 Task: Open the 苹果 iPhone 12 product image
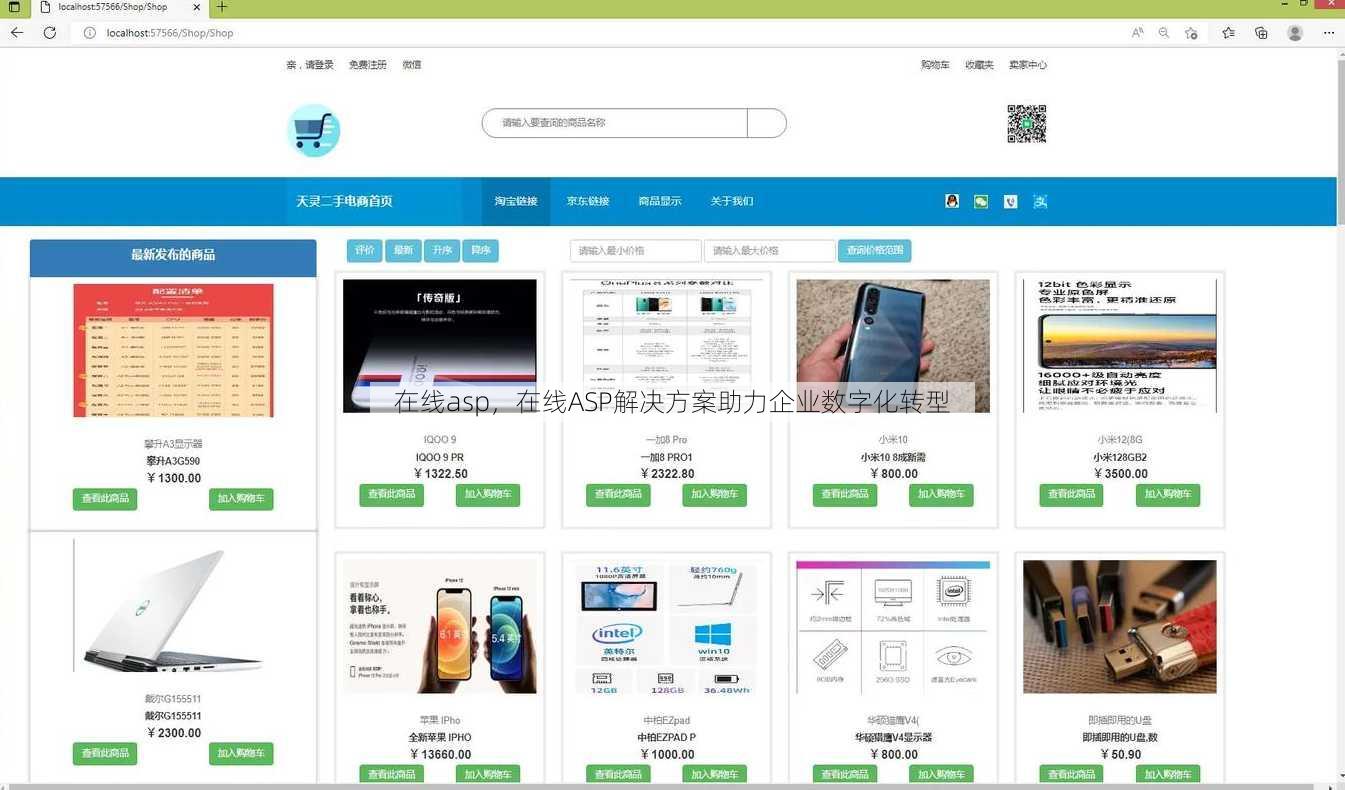pyautogui.click(x=440, y=627)
